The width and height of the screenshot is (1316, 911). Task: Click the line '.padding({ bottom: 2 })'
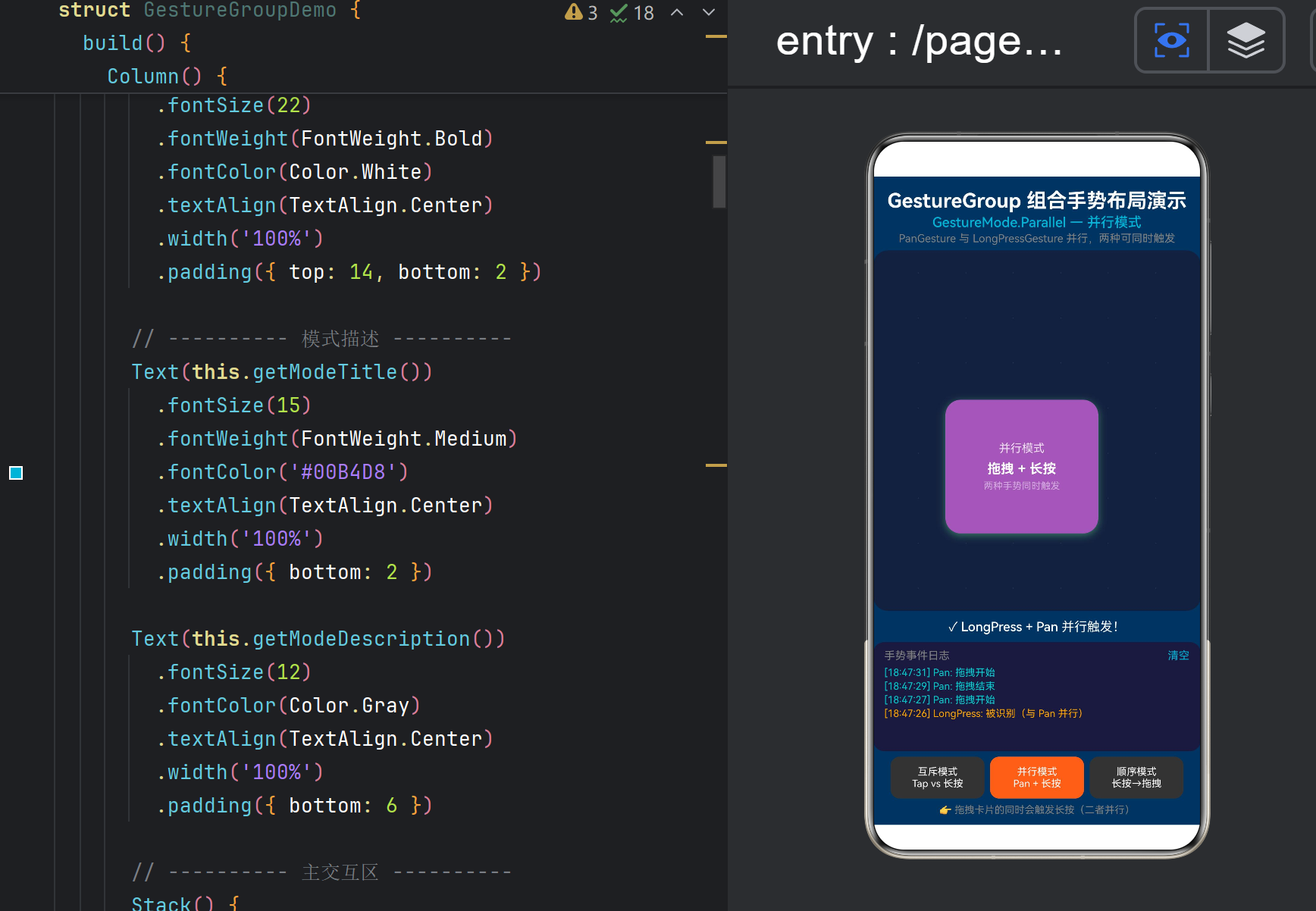tap(295, 572)
